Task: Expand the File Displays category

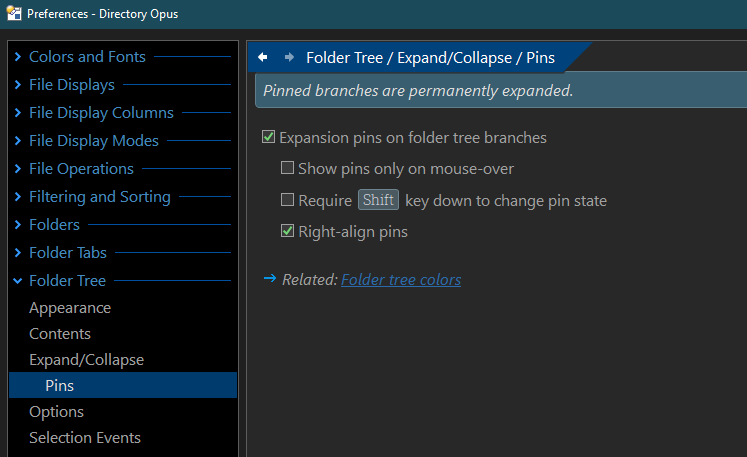Action: pyautogui.click(x=18, y=85)
